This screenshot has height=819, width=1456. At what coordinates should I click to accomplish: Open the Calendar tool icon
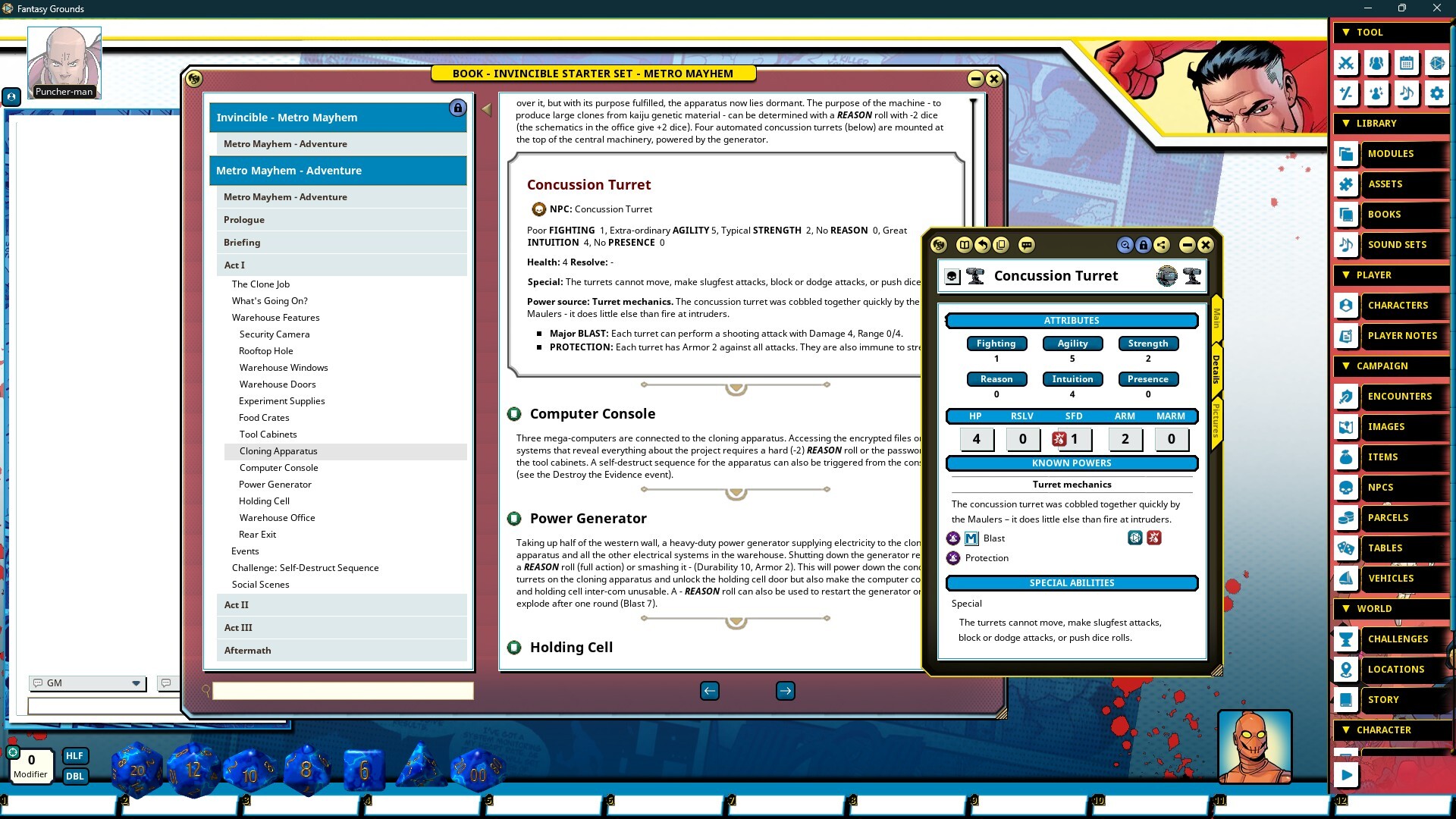click(1407, 63)
